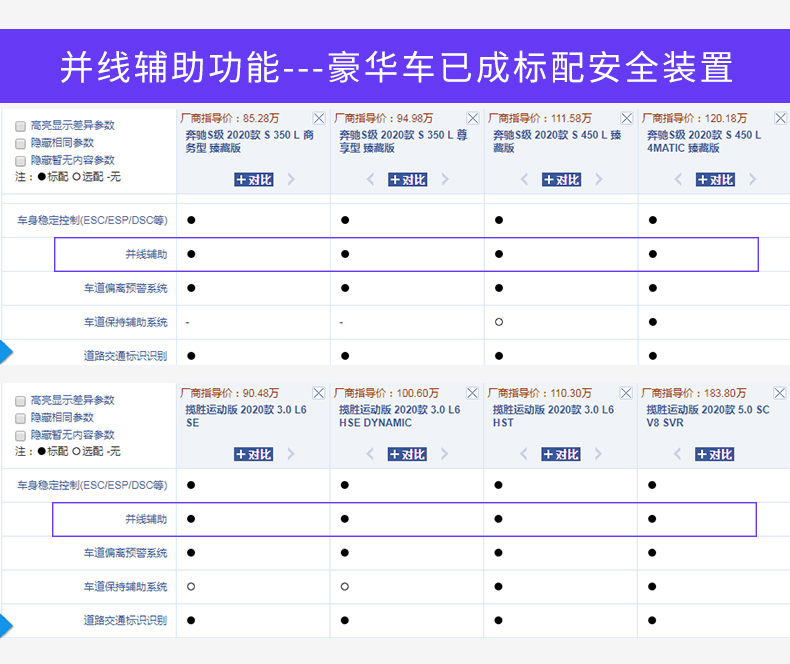The height and width of the screenshot is (664, 790).
Task: Check 隐藏相同参数 in the Mercedes table
Action: [x=20, y=143]
